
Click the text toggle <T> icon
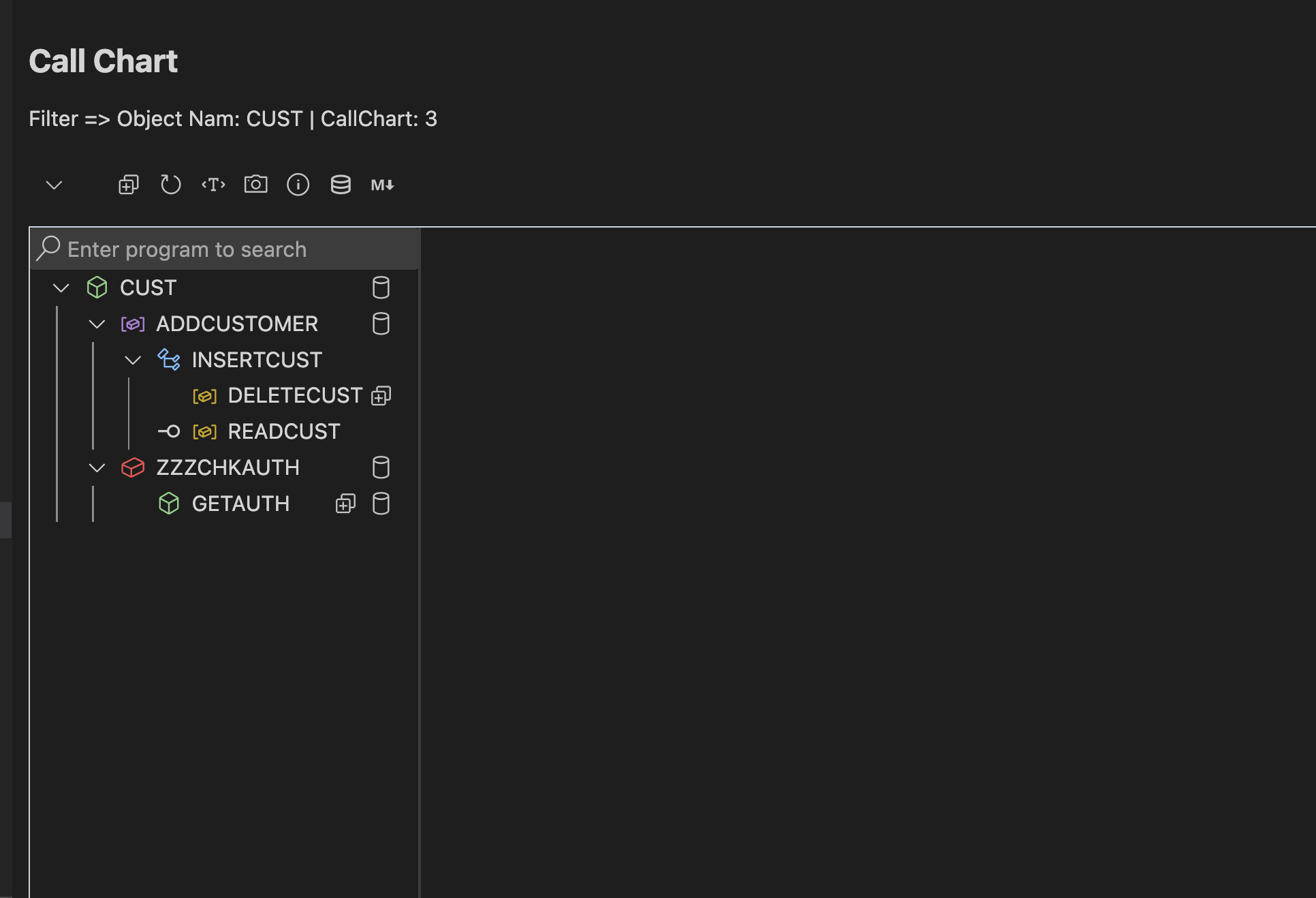tap(213, 185)
